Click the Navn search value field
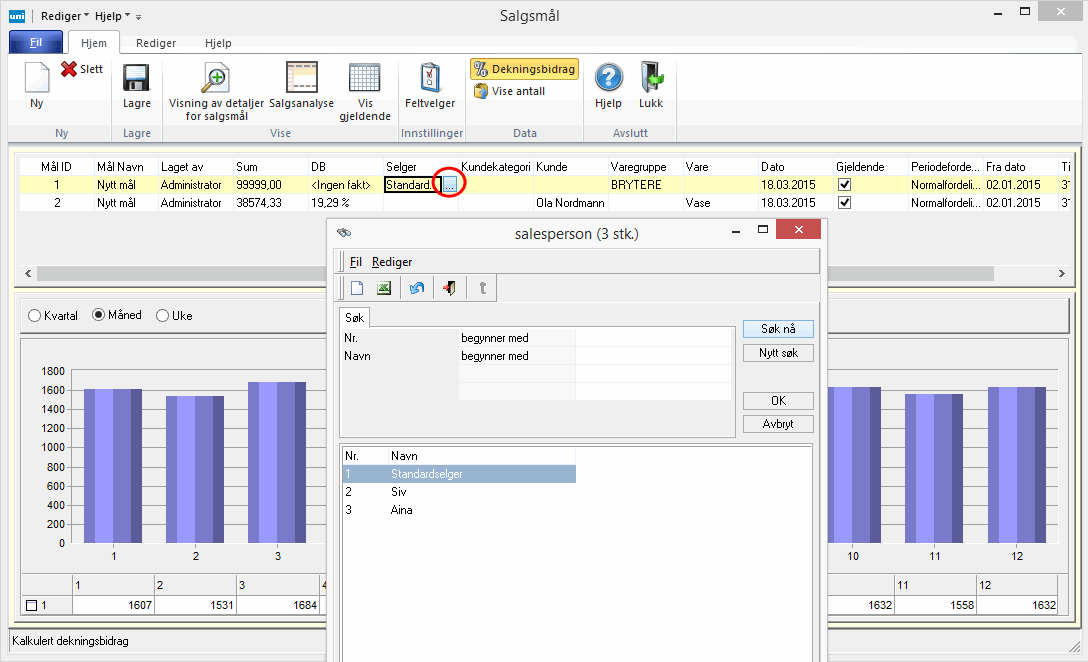Screen dimensions: 1088x662 [x=652, y=356]
